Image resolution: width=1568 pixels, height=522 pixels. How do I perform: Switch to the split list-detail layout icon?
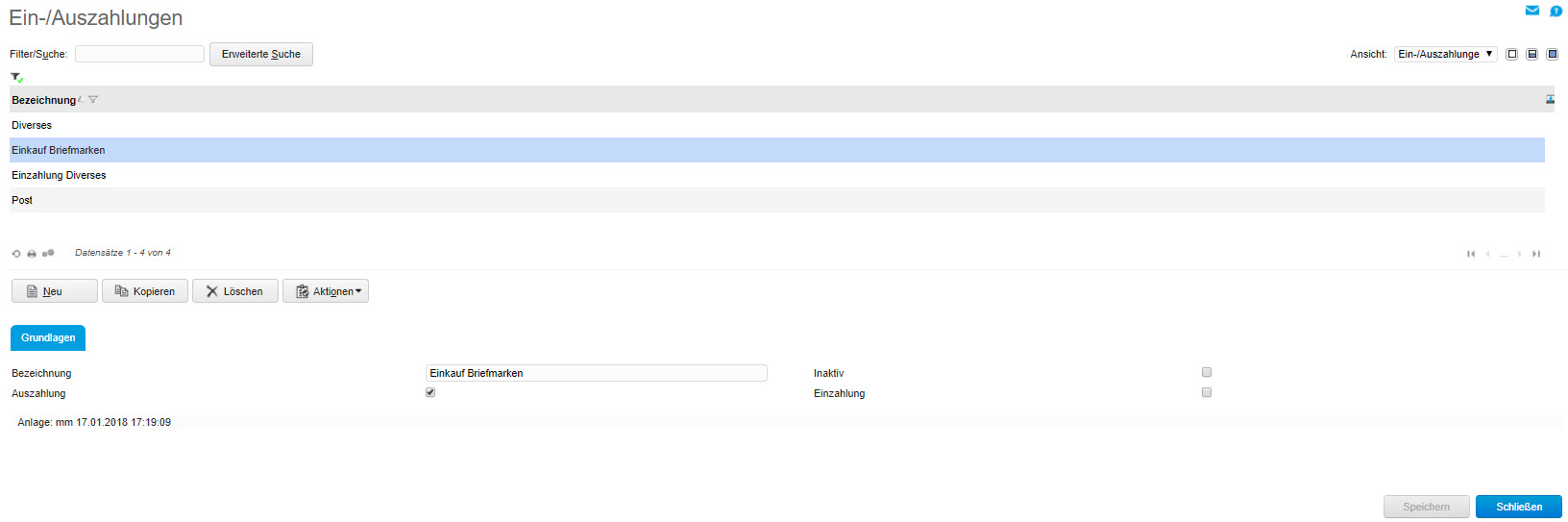[x=1532, y=54]
